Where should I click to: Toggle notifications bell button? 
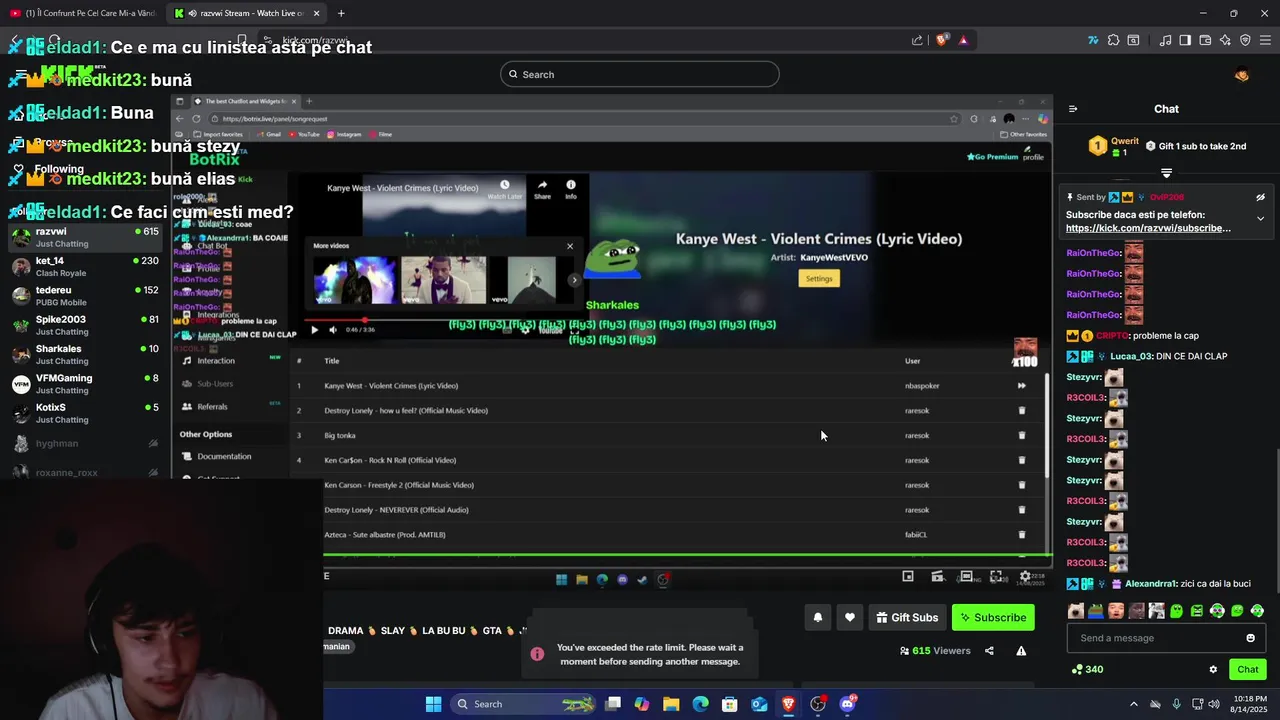pos(818,617)
